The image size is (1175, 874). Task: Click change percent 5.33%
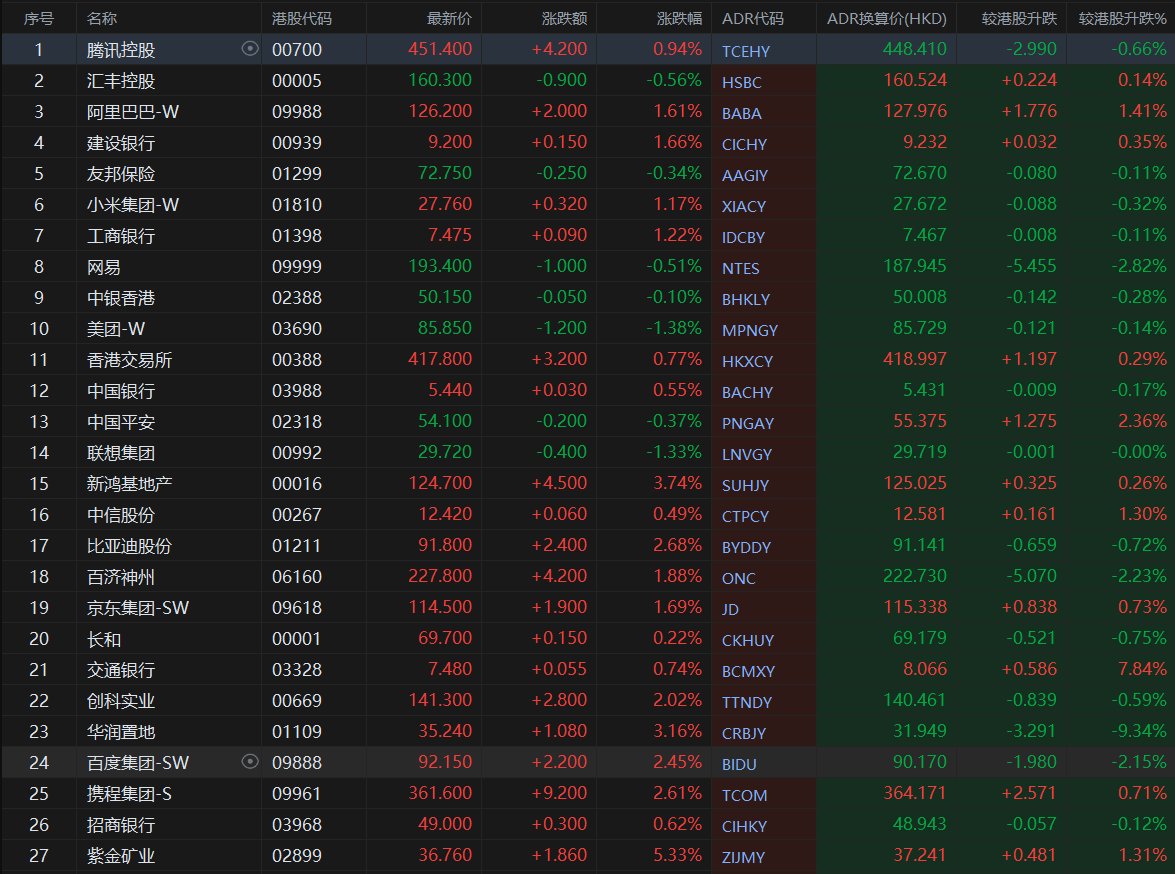677,855
